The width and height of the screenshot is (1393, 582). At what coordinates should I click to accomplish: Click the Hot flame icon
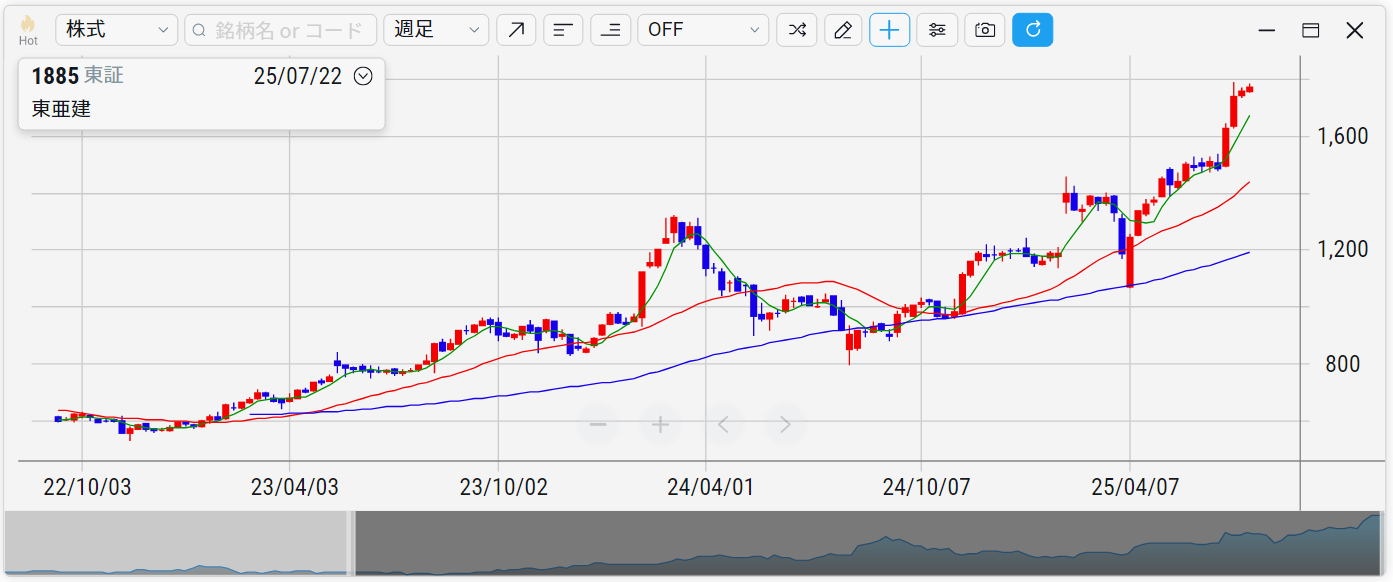[x=28, y=29]
